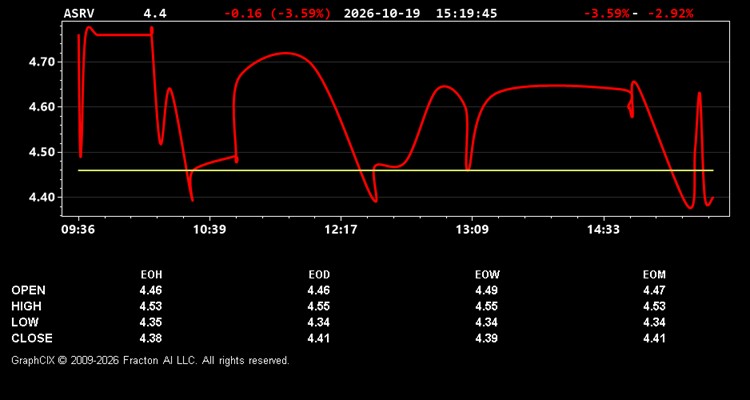
Task: Click the timestamp 15:19:45
Action: click(466, 13)
